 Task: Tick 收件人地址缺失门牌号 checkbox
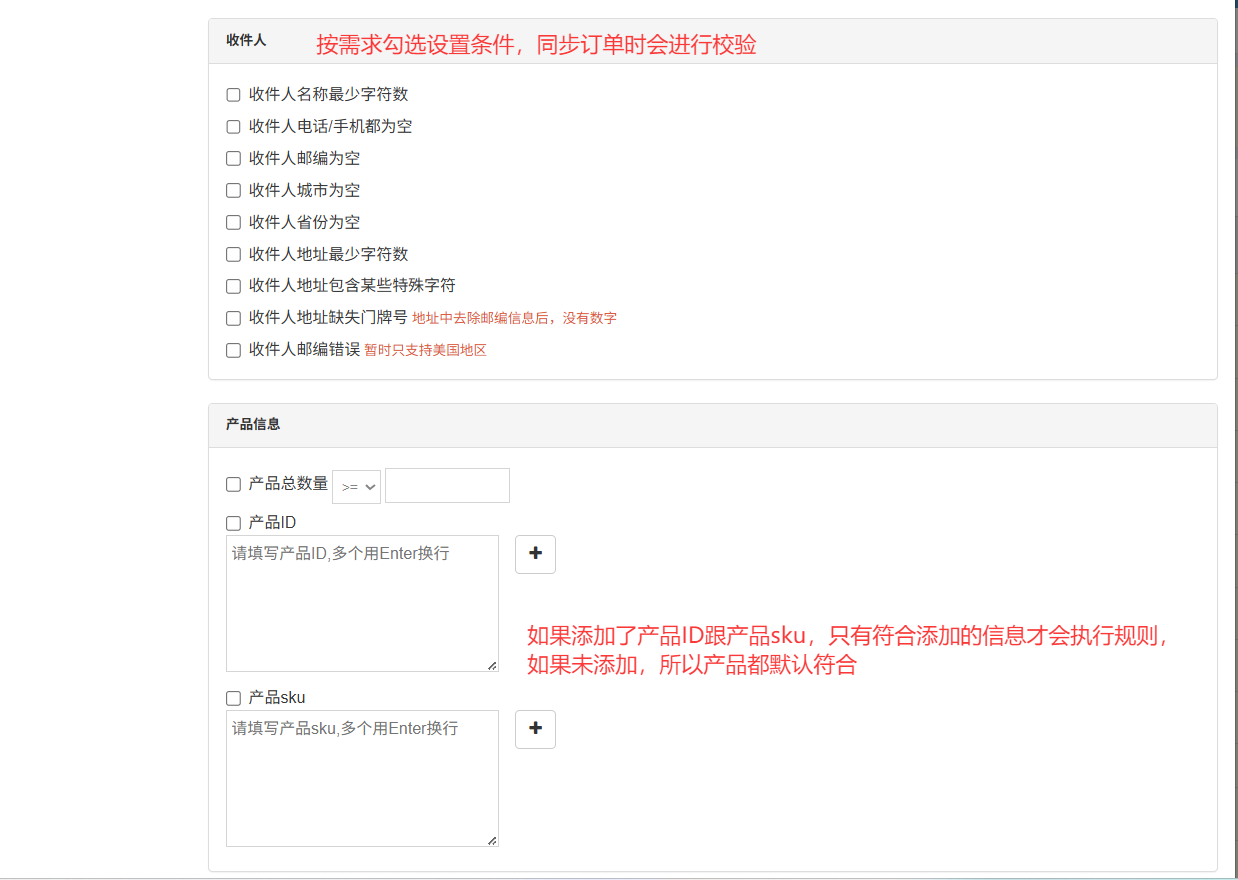[x=233, y=318]
